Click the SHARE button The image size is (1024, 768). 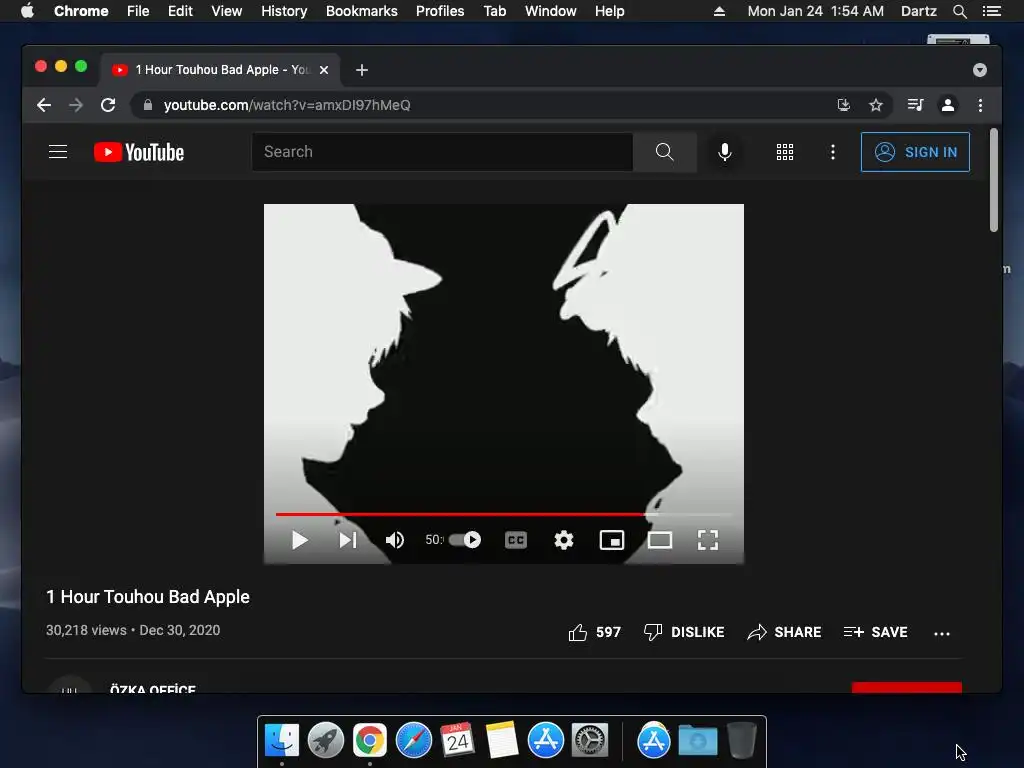coord(784,632)
